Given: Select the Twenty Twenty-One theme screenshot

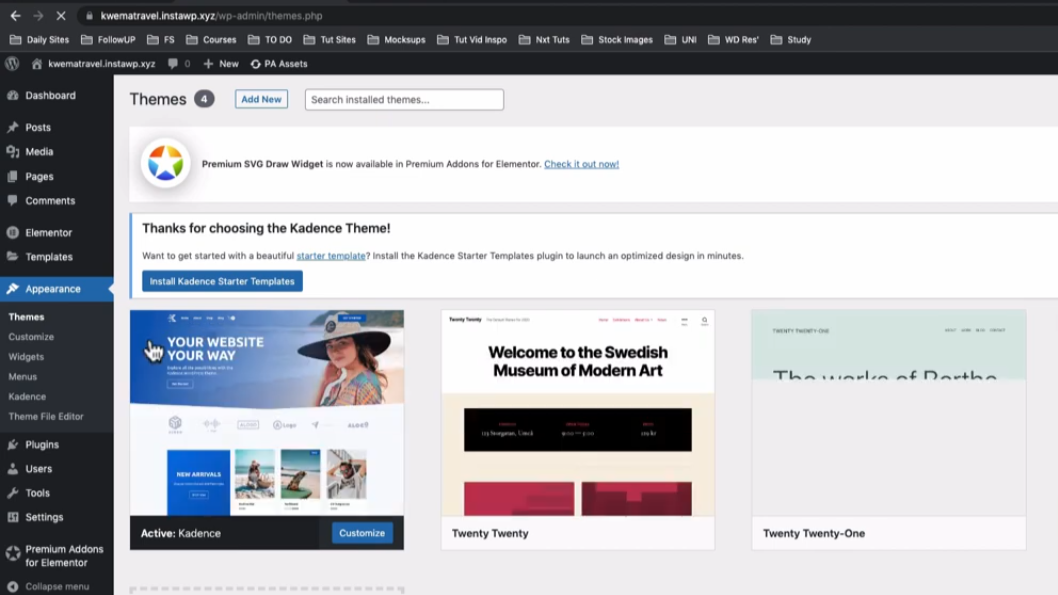Looking at the screenshot, I should [889, 413].
